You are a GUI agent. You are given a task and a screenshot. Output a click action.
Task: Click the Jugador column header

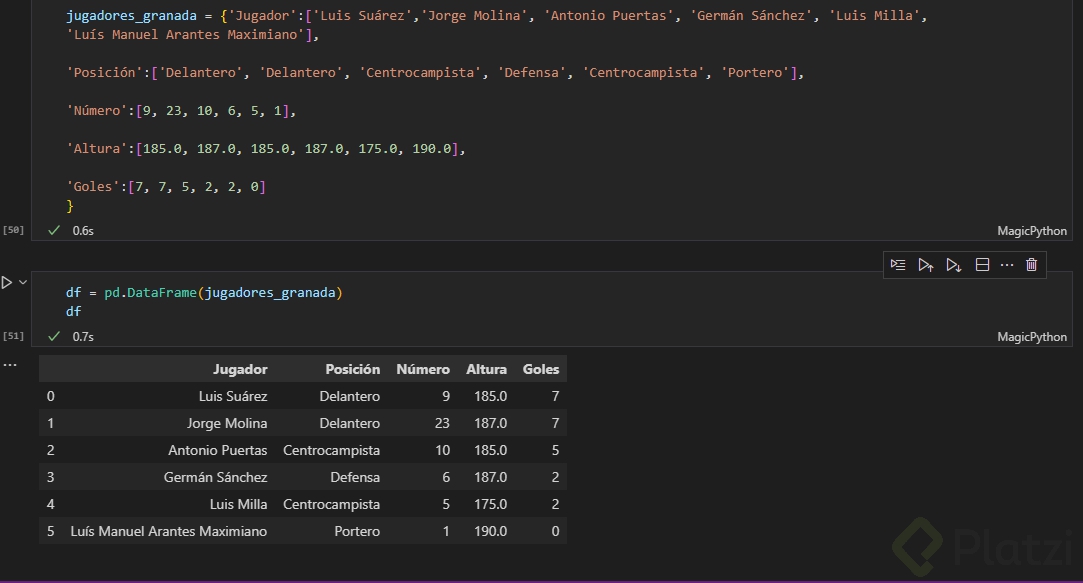[x=240, y=369]
